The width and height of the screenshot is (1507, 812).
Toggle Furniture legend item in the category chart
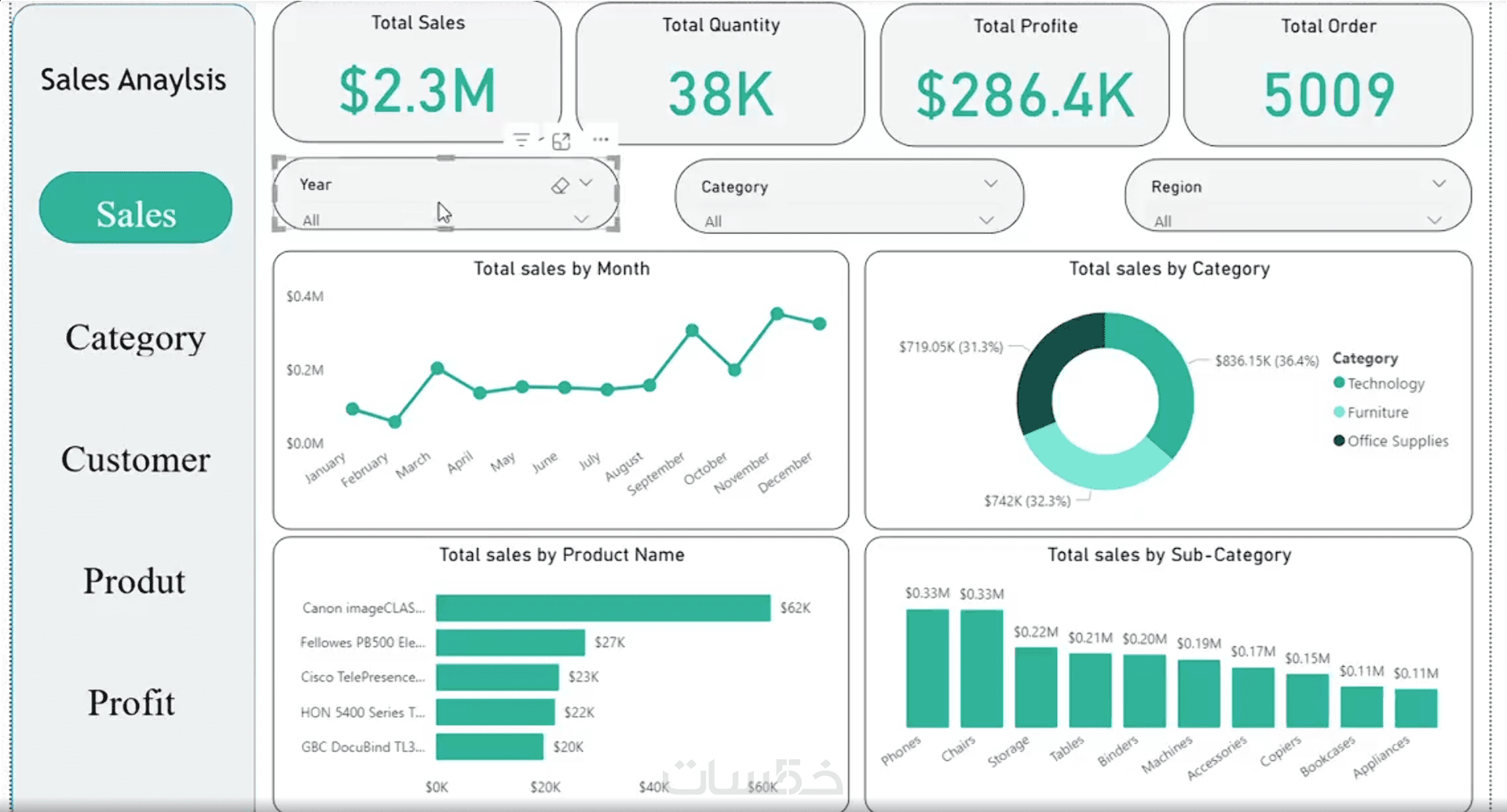(1371, 412)
